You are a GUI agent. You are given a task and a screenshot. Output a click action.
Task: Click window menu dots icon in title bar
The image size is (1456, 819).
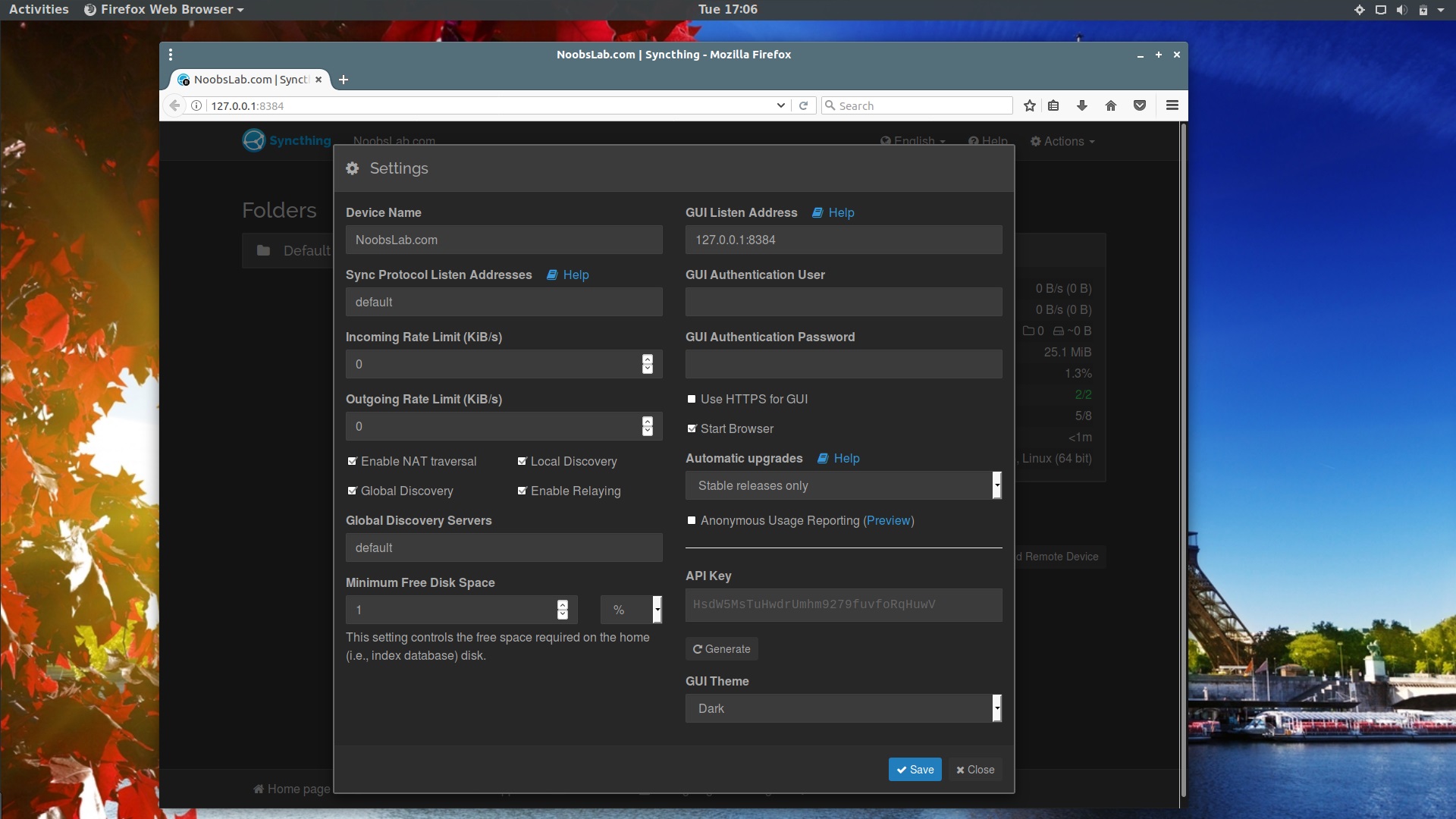171,55
